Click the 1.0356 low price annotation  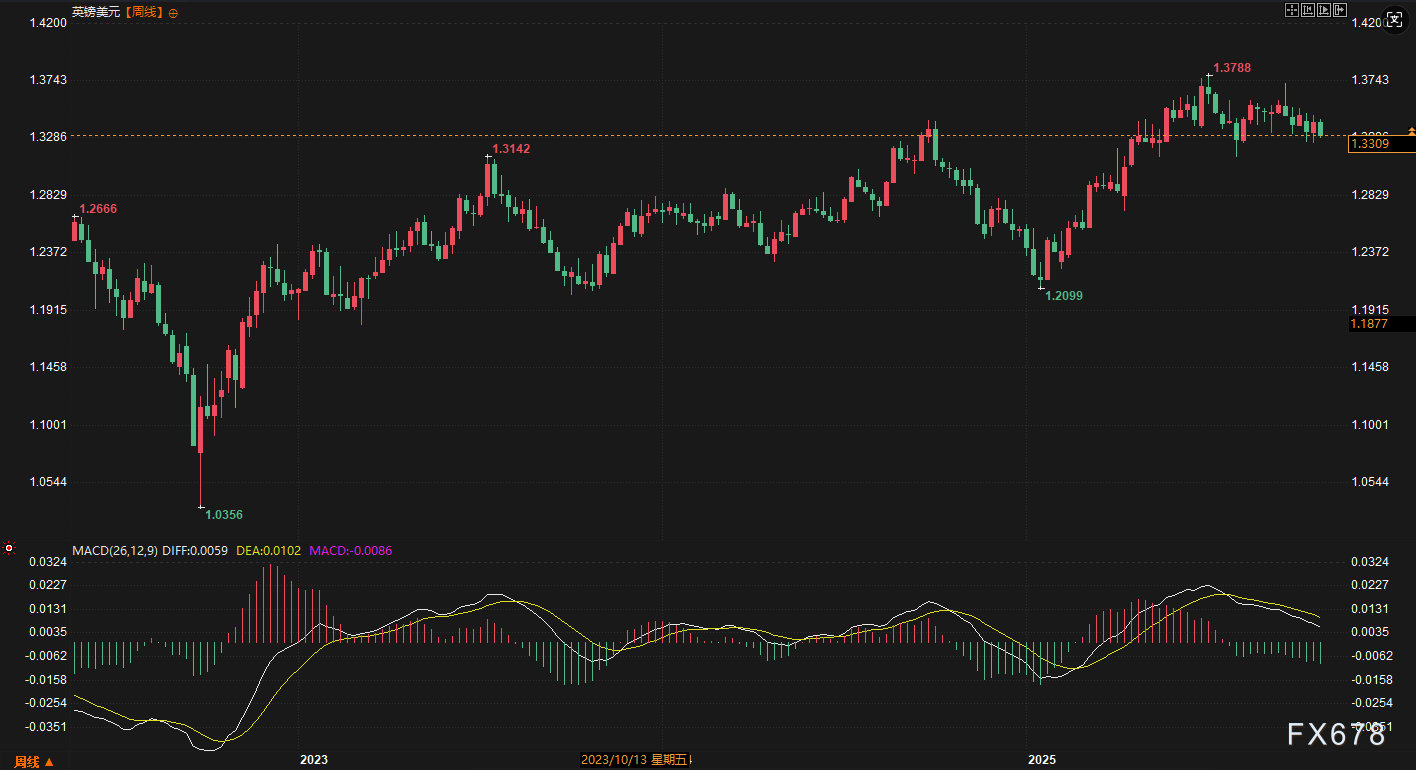coord(224,514)
